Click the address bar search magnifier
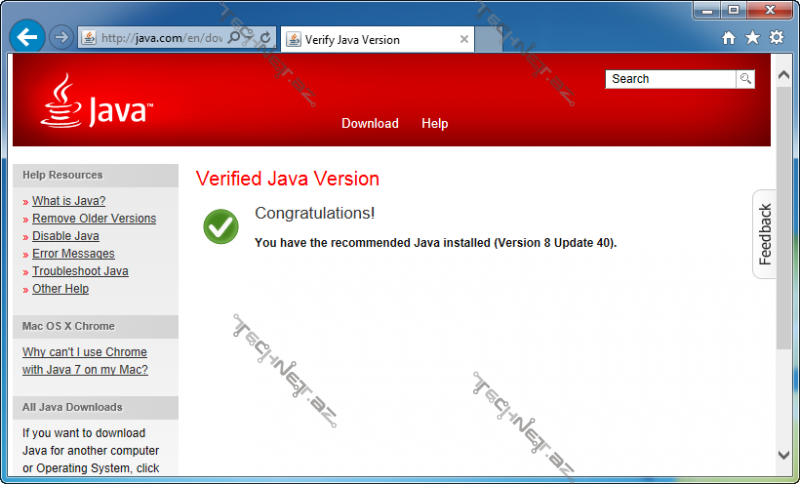The image size is (800, 484). tap(234, 37)
